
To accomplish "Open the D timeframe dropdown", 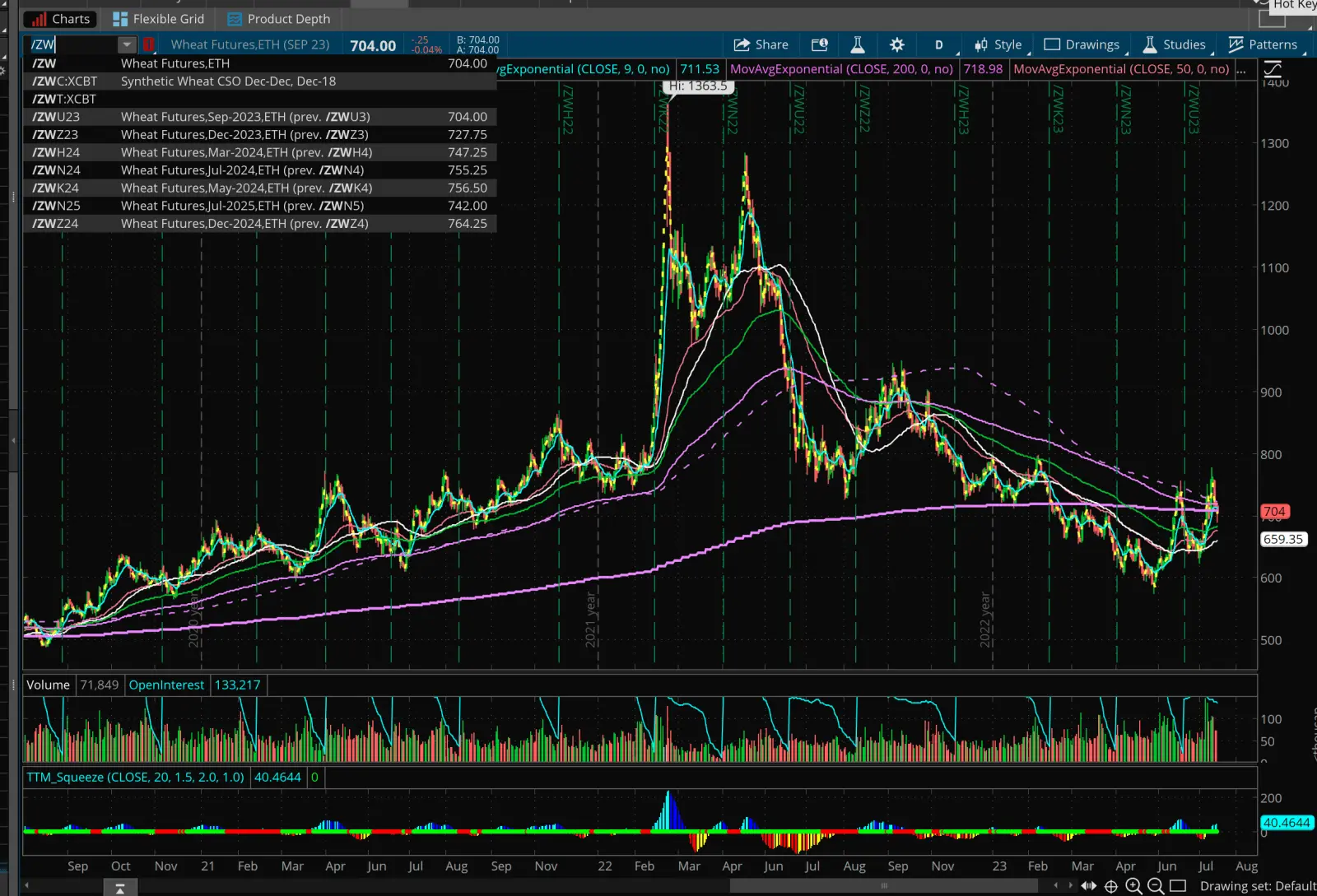I will pos(938,44).
